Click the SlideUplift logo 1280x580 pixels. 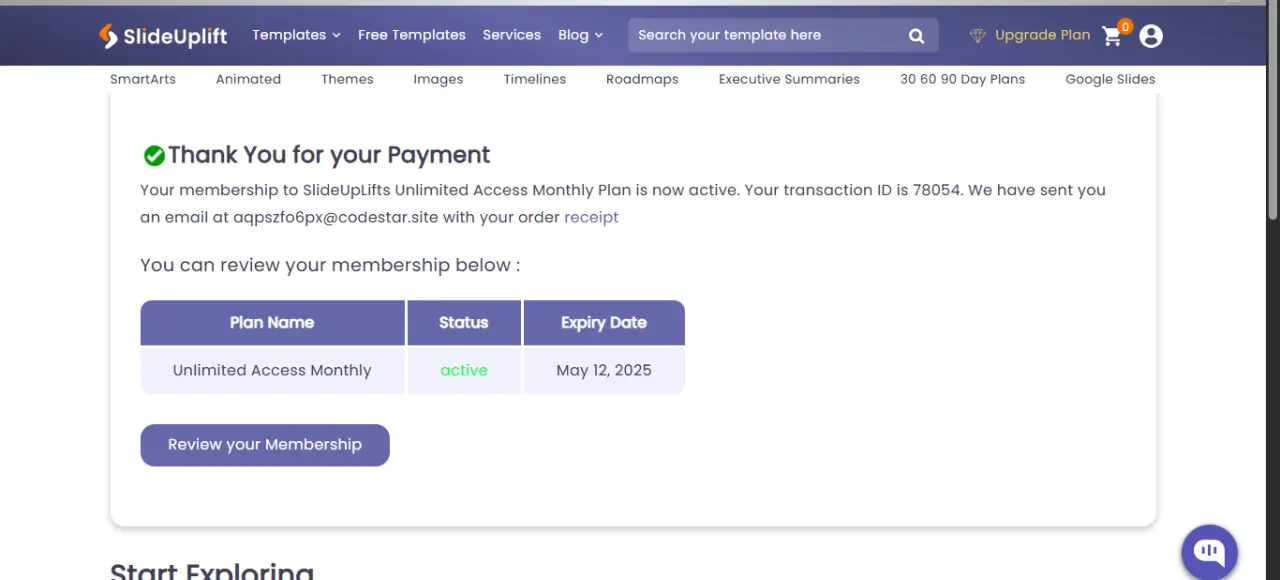coord(163,36)
